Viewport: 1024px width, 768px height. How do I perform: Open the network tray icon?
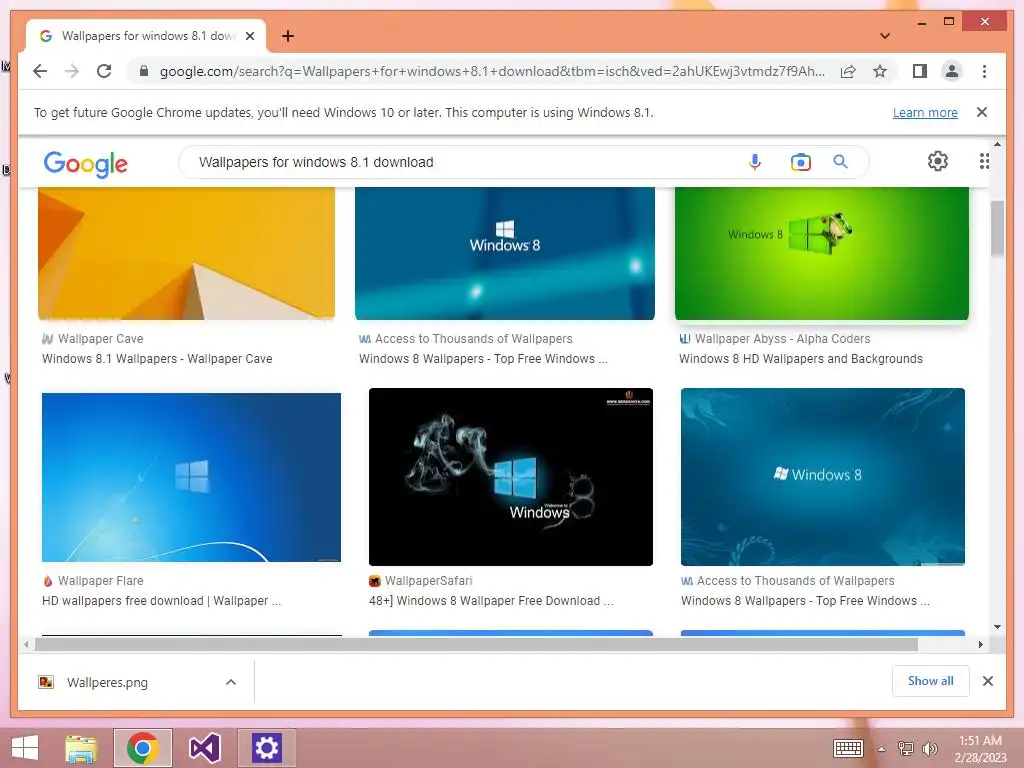[906, 748]
